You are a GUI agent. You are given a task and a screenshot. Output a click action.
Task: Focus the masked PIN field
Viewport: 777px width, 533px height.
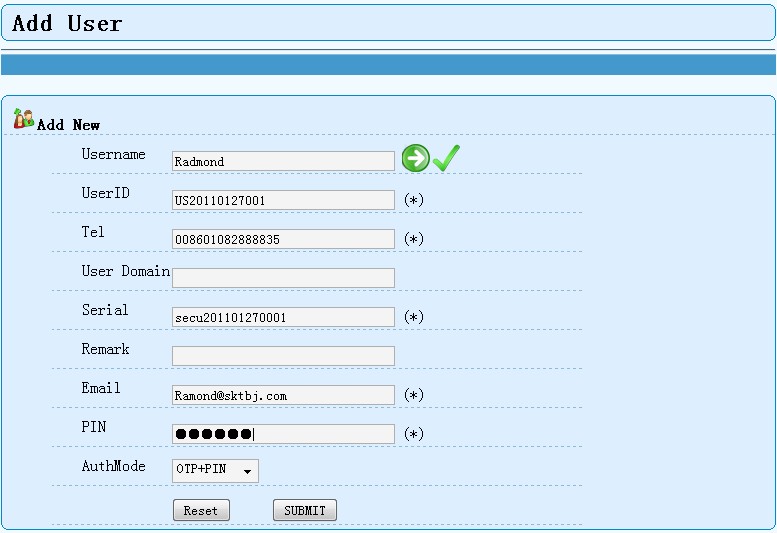tap(283, 434)
